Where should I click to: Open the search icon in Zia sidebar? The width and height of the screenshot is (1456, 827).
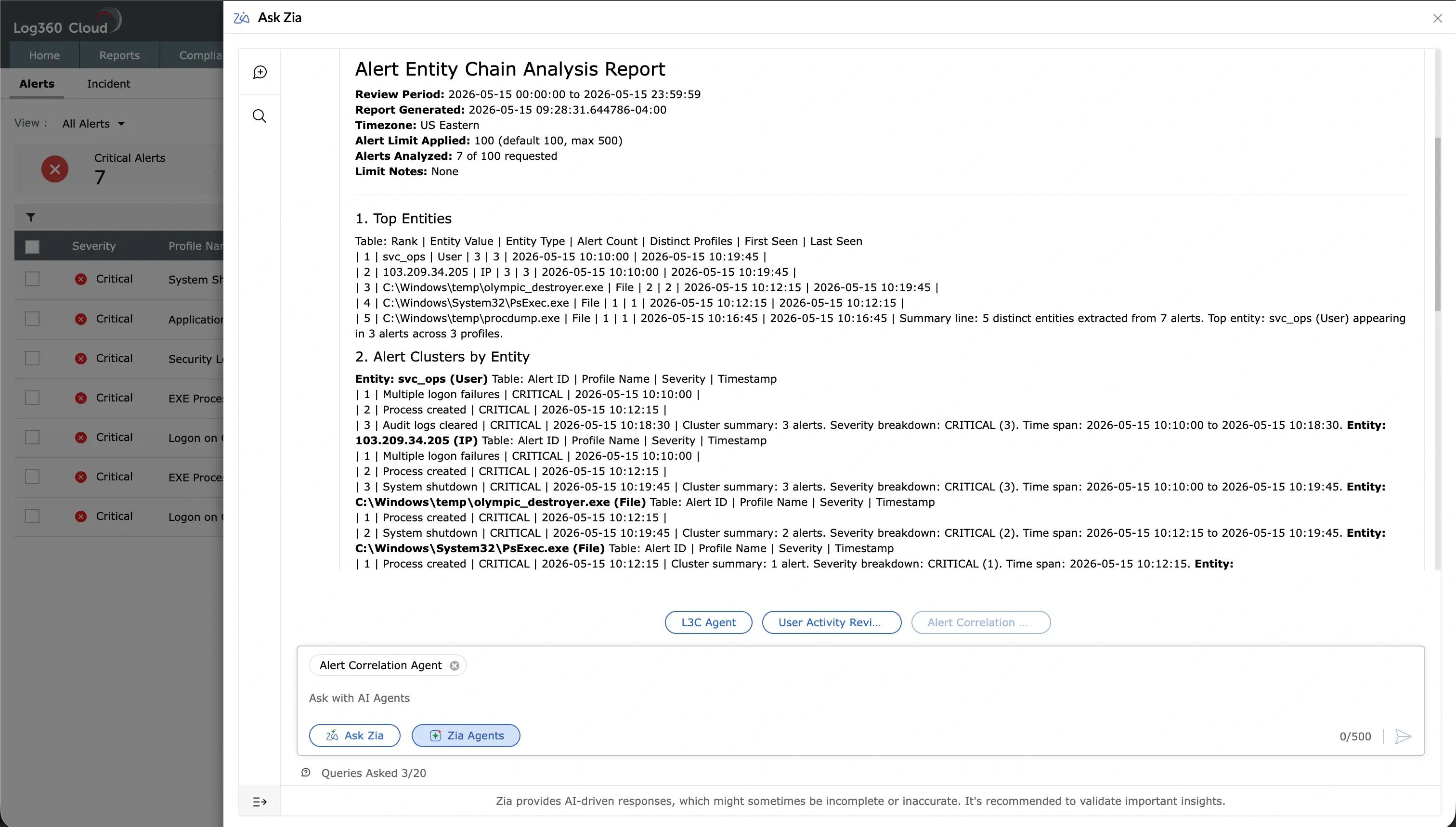point(260,116)
